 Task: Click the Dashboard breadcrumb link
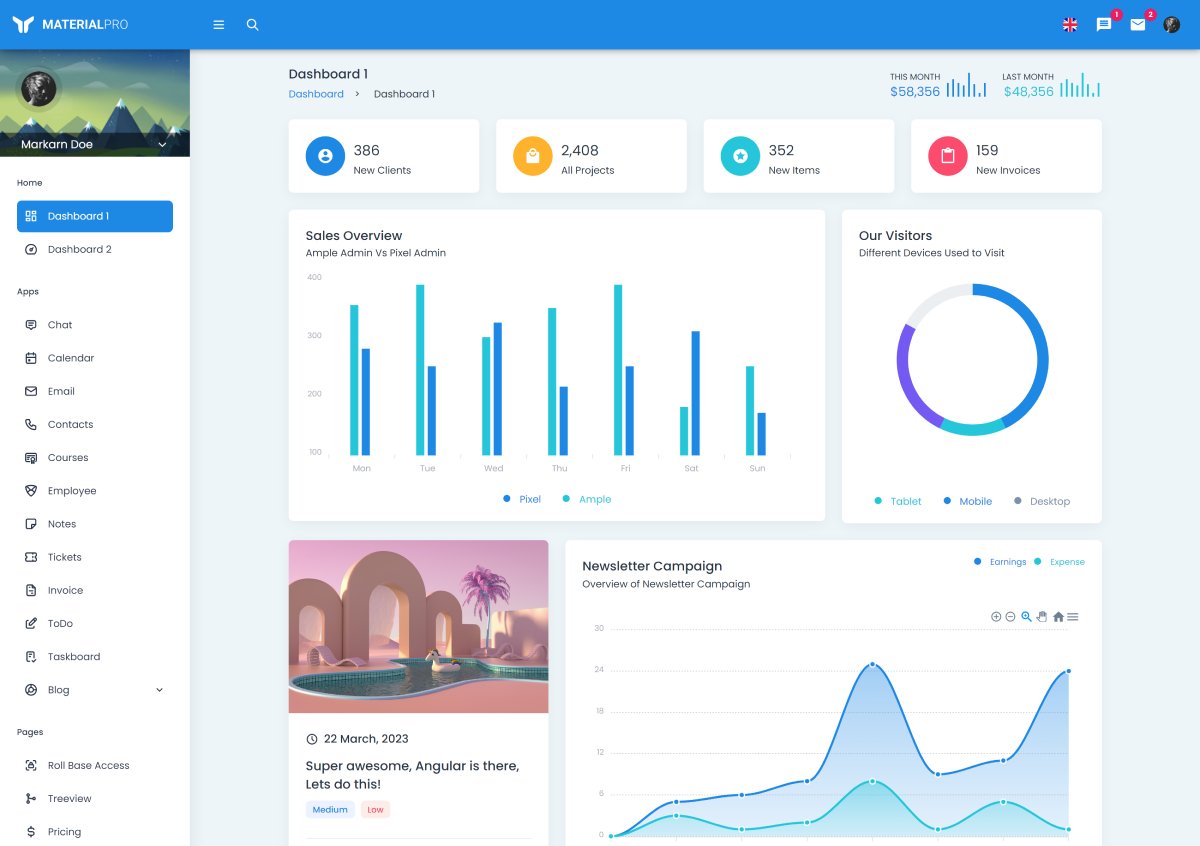pyautogui.click(x=316, y=94)
